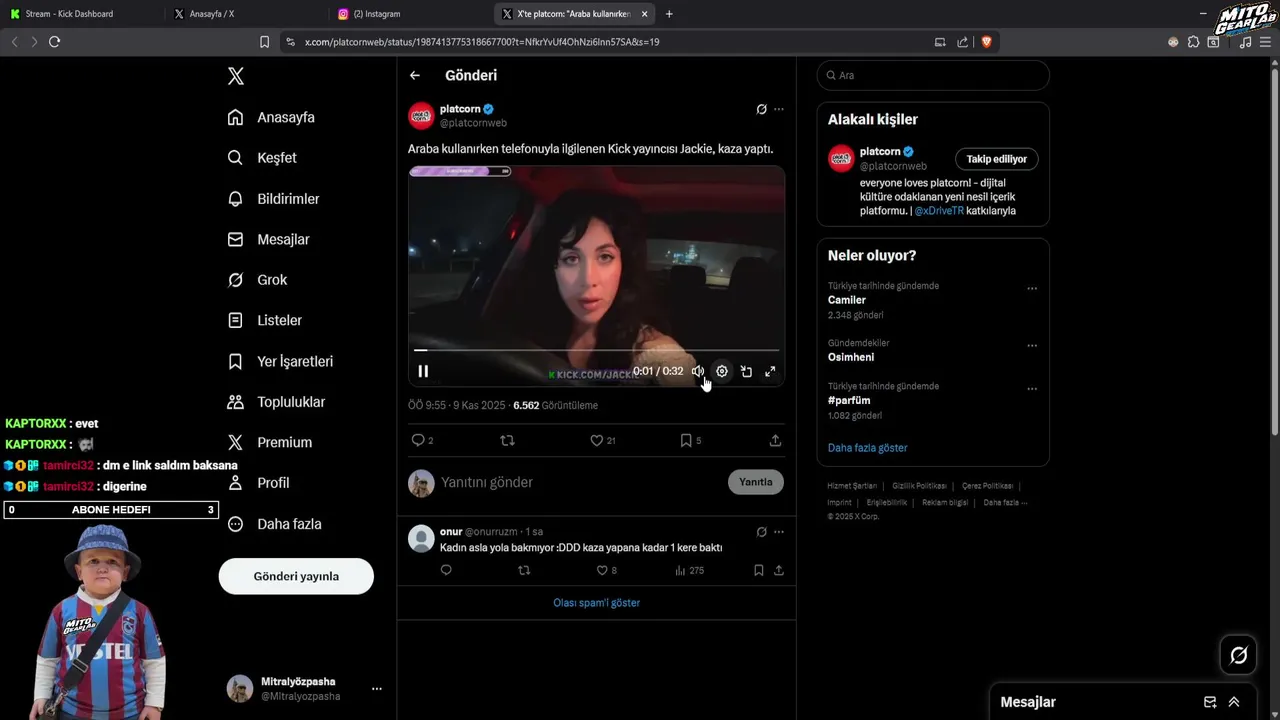Click Daha fazla göster in trends
The width and height of the screenshot is (1280, 720).
pyautogui.click(x=867, y=448)
